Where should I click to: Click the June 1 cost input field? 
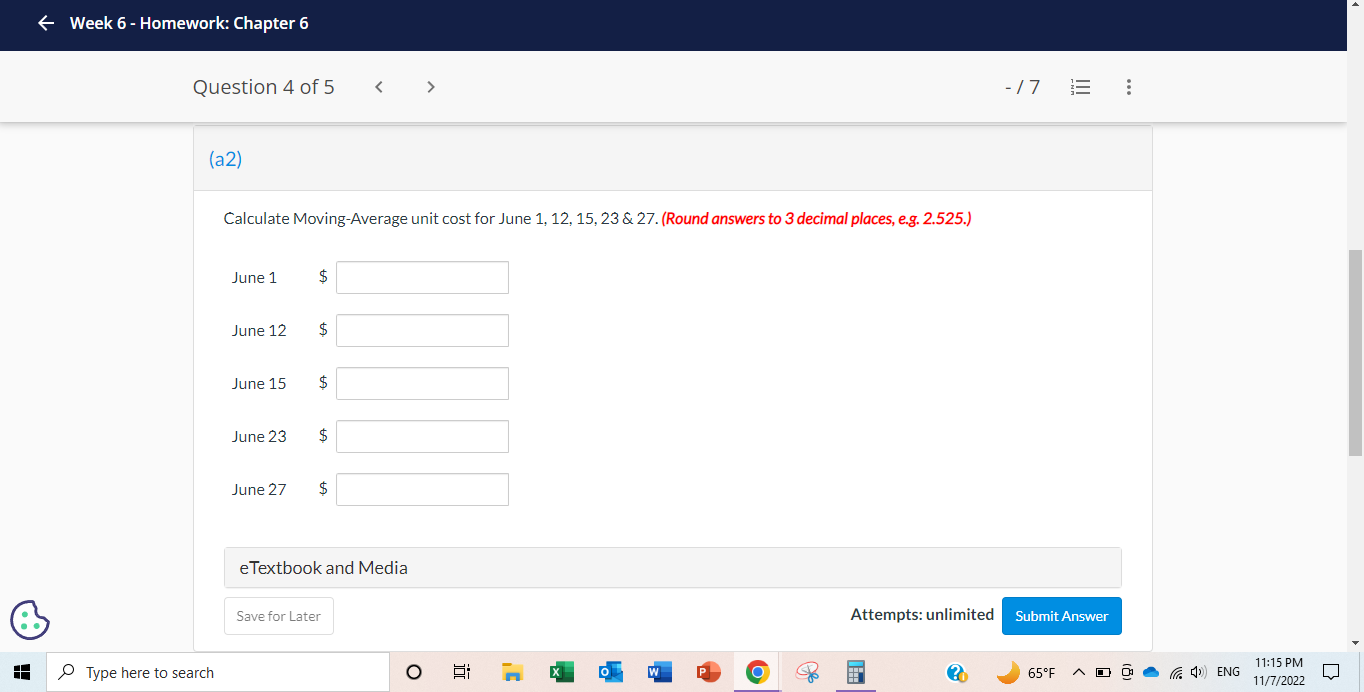pyautogui.click(x=422, y=277)
